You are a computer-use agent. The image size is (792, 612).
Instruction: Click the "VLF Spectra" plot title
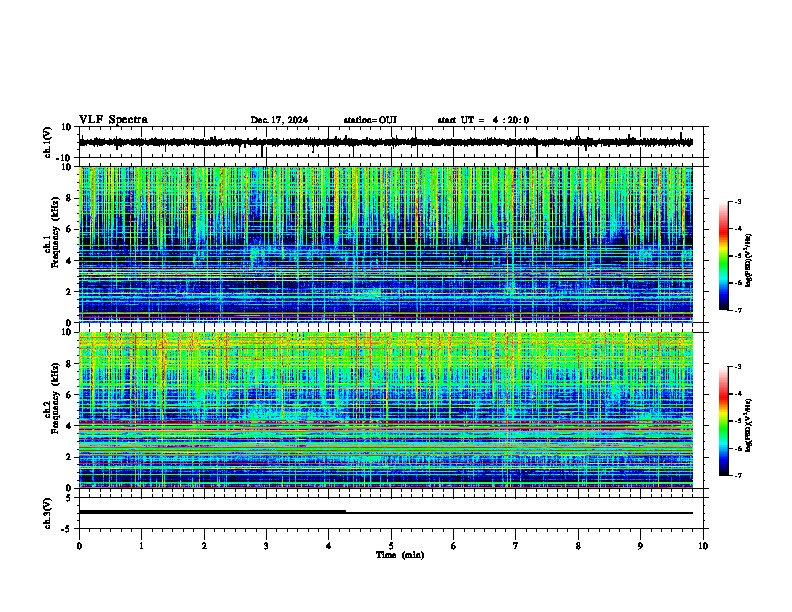tap(113, 120)
